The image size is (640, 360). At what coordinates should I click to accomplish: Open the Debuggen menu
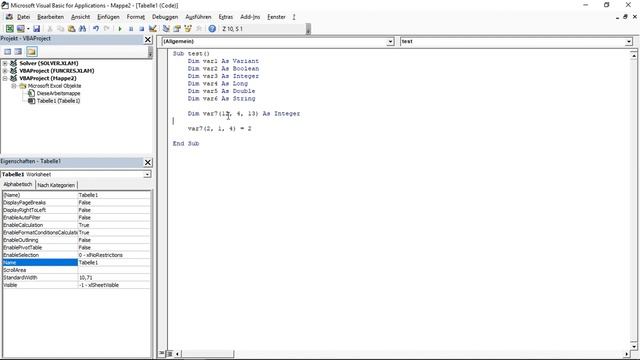point(165,17)
